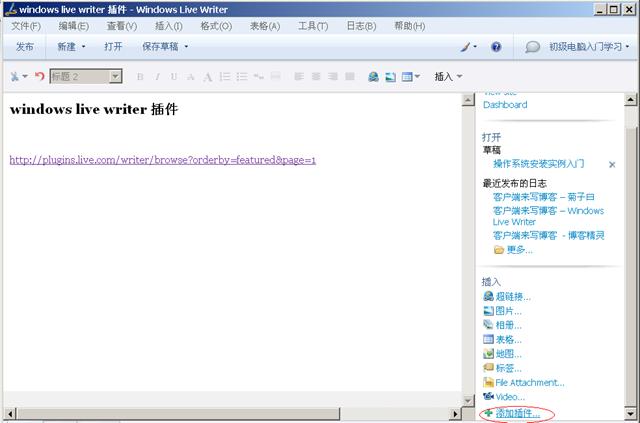
Task: Open post 客户端来写博客 – 菊子曰
Action: (x=543, y=197)
